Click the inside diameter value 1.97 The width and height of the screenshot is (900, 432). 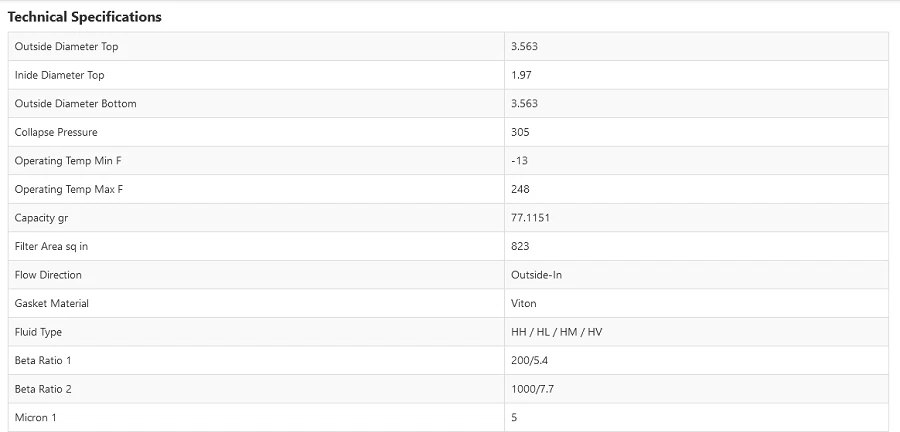click(521, 75)
